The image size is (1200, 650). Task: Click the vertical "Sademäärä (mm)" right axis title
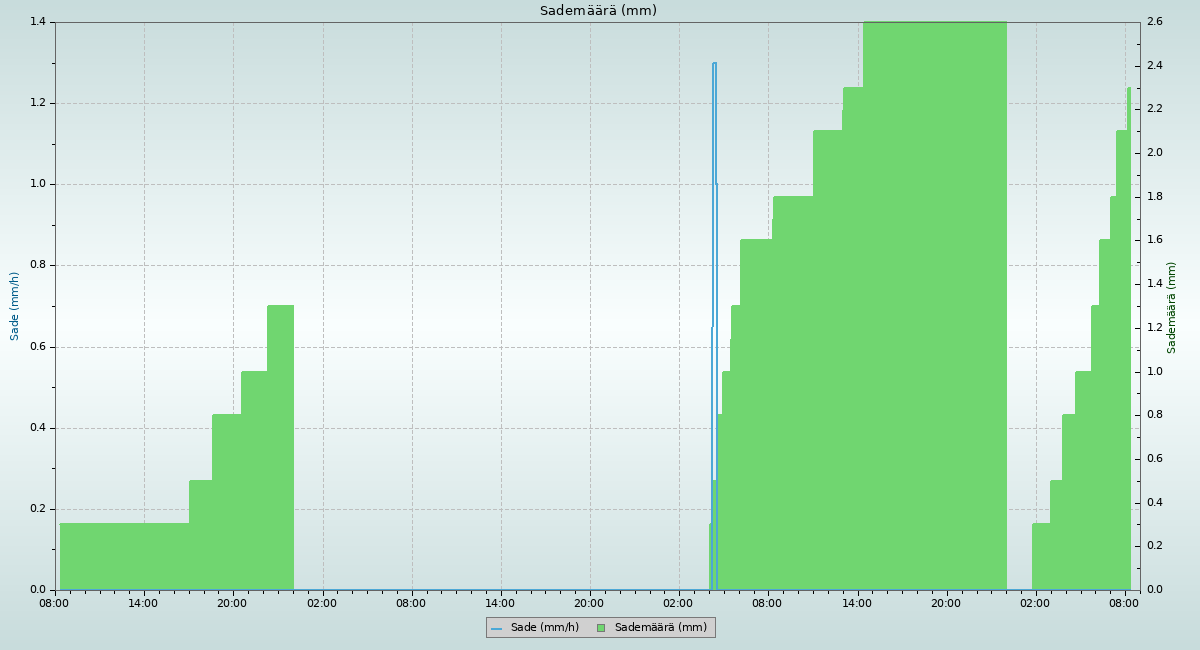pos(1172,307)
